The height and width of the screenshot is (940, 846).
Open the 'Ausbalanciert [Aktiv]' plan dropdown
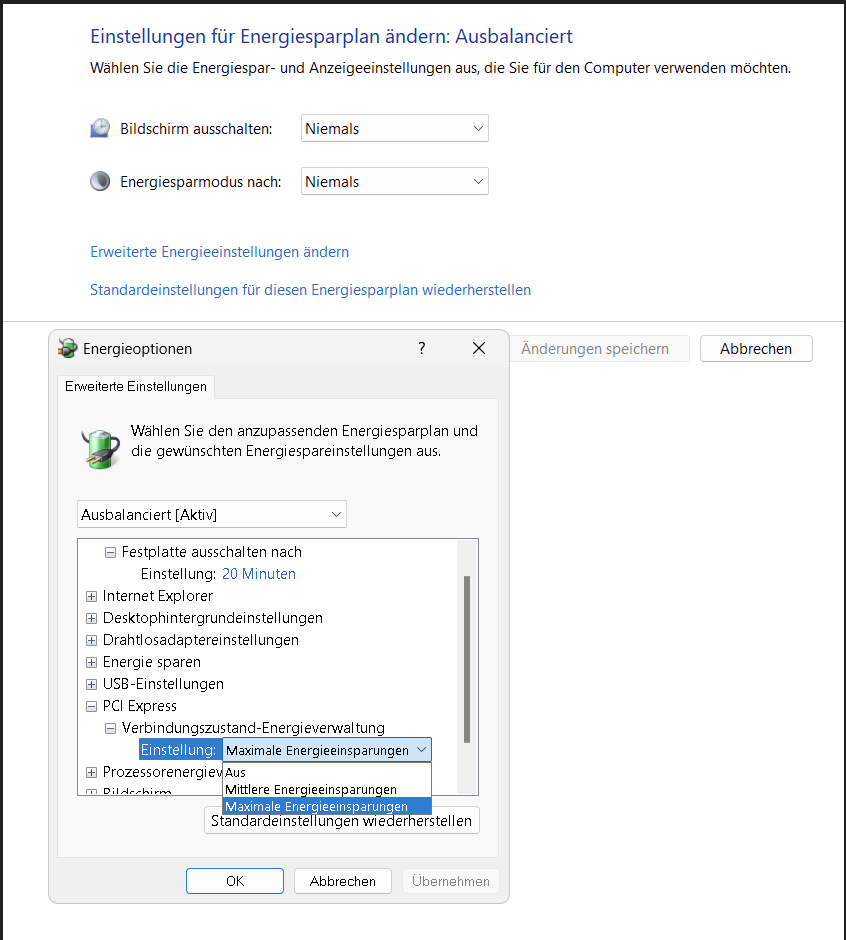pos(212,514)
